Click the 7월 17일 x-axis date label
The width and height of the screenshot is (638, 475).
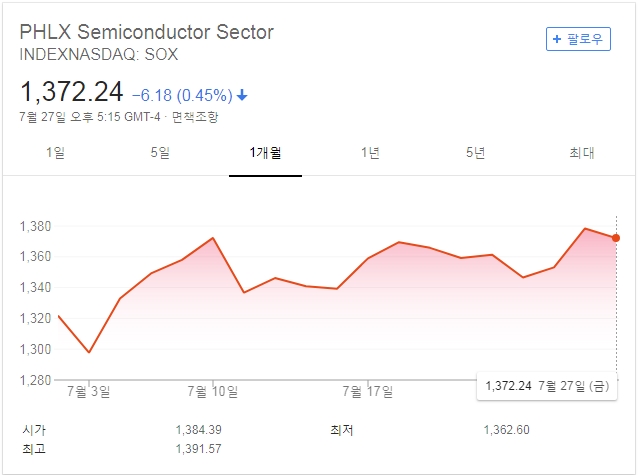pos(370,389)
